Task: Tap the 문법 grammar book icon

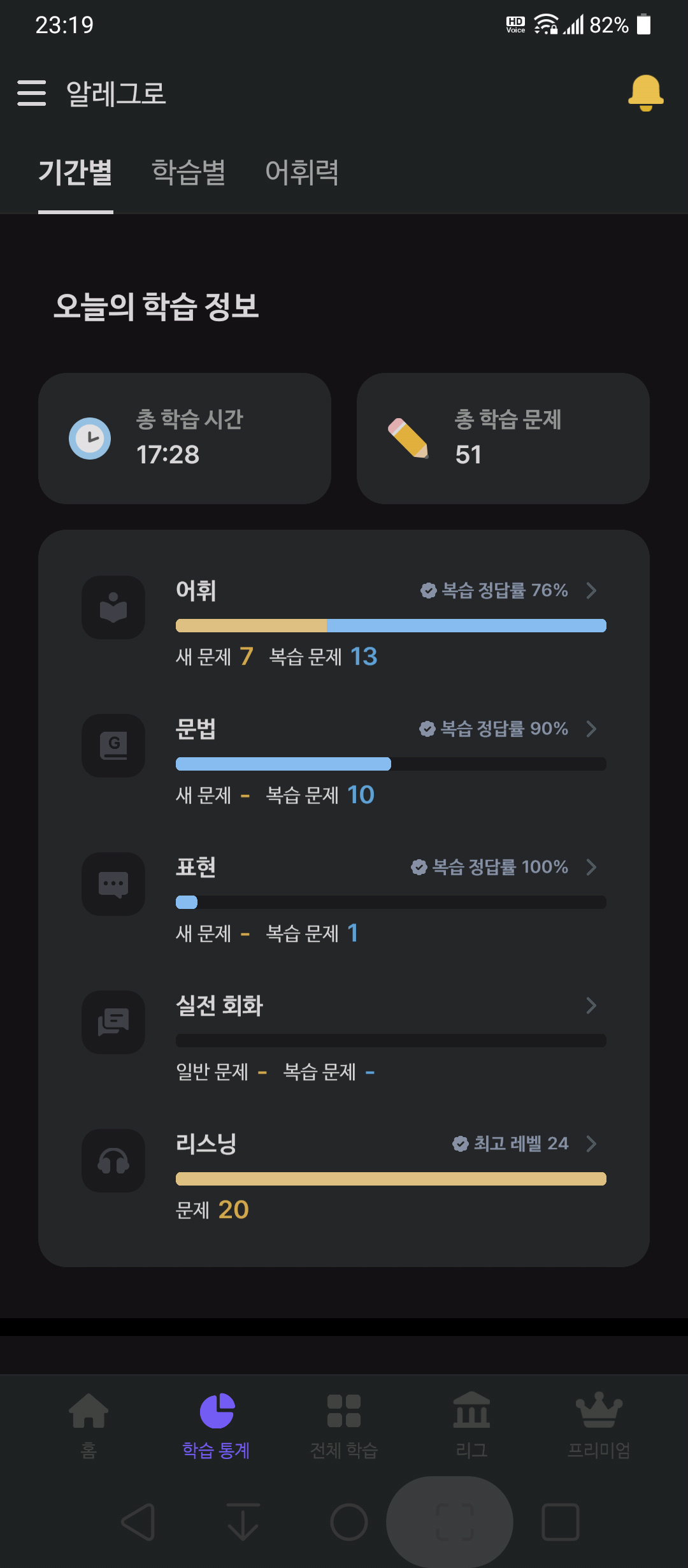Action: tap(113, 746)
